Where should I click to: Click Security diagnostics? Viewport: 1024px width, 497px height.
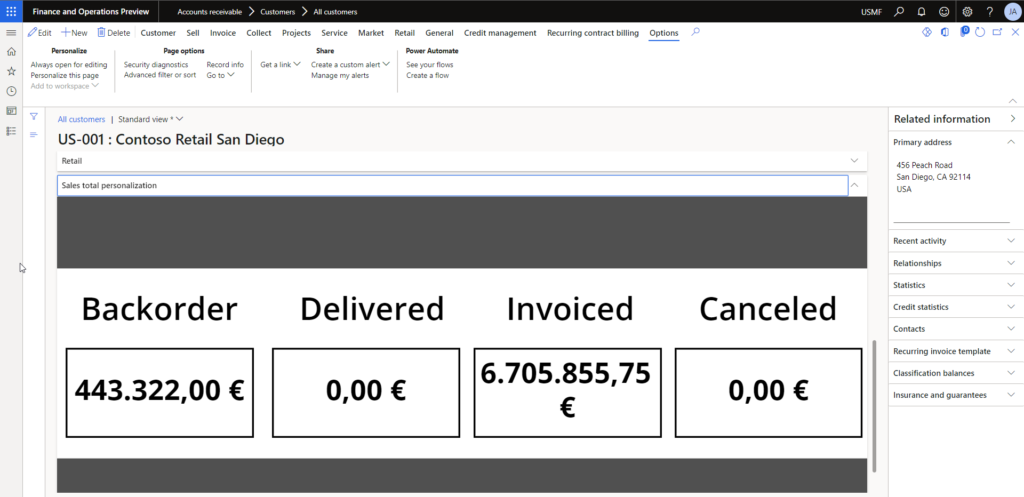click(x=156, y=65)
